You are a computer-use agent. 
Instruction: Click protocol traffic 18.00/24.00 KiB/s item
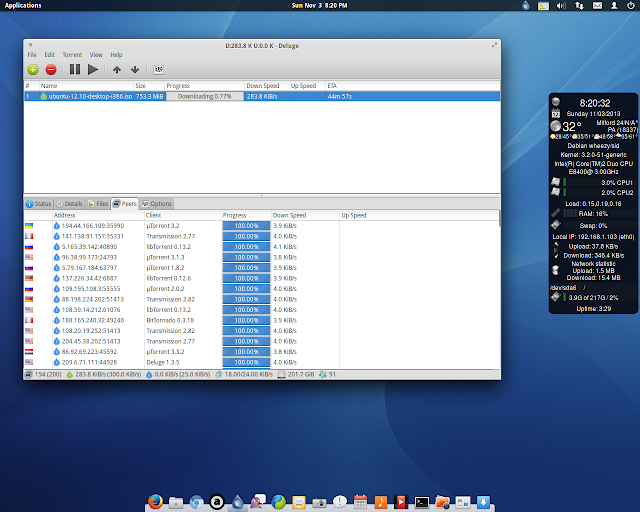pos(244,374)
